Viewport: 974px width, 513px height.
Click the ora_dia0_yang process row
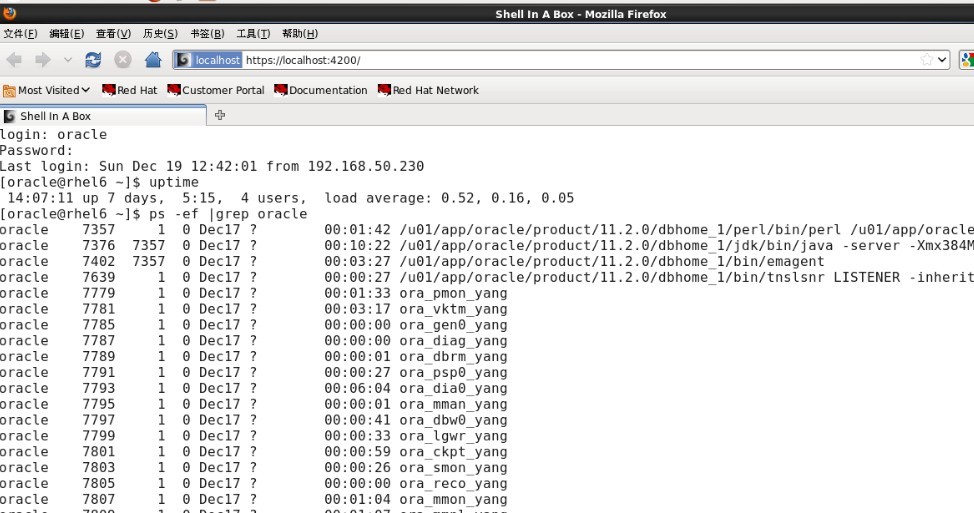(x=253, y=388)
